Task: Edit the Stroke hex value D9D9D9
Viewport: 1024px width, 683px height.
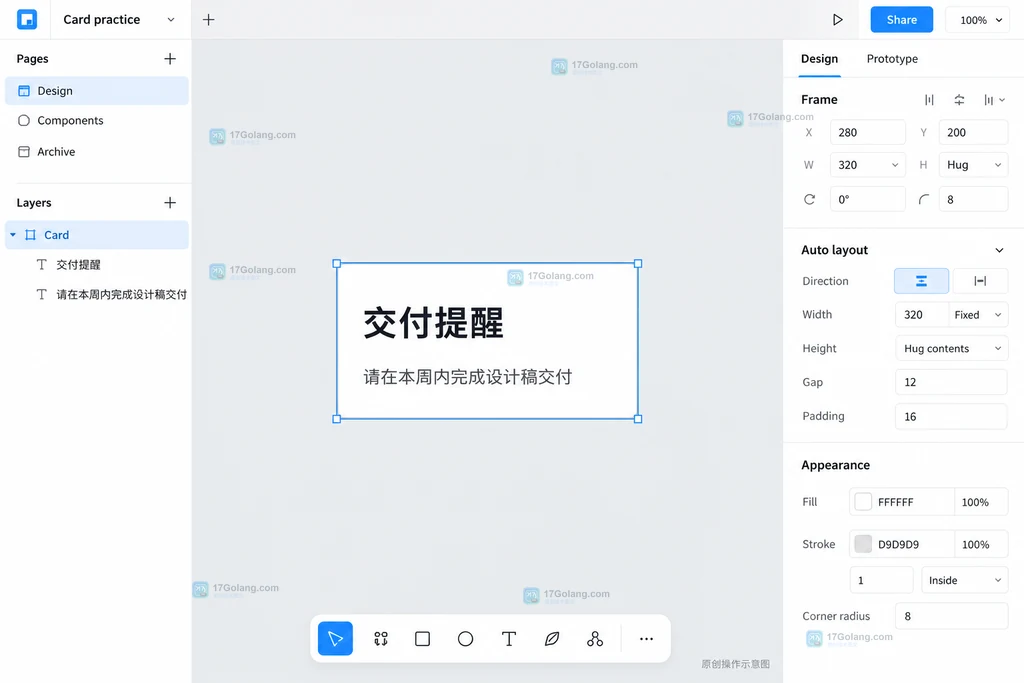Action: (912, 545)
